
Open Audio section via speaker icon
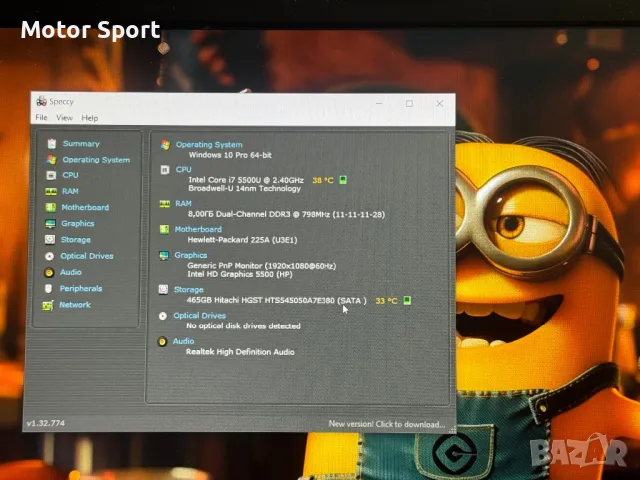(x=49, y=272)
